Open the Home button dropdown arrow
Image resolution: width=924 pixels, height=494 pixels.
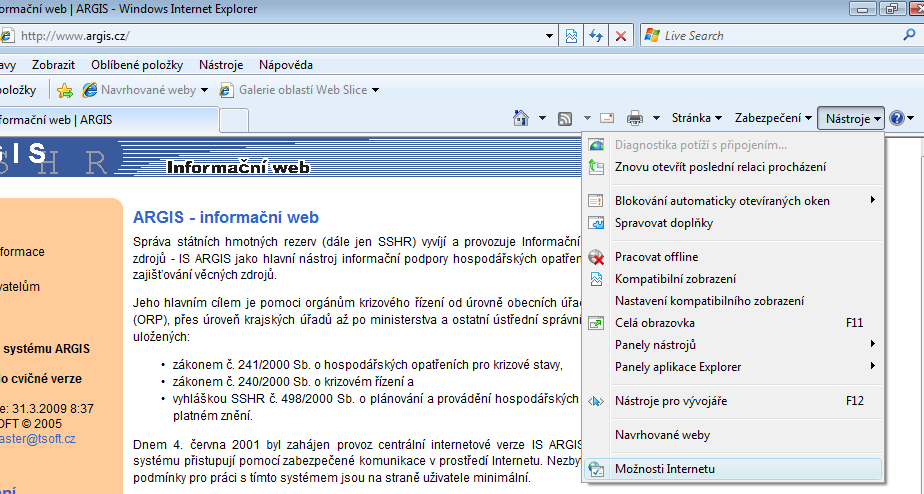pos(542,118)
